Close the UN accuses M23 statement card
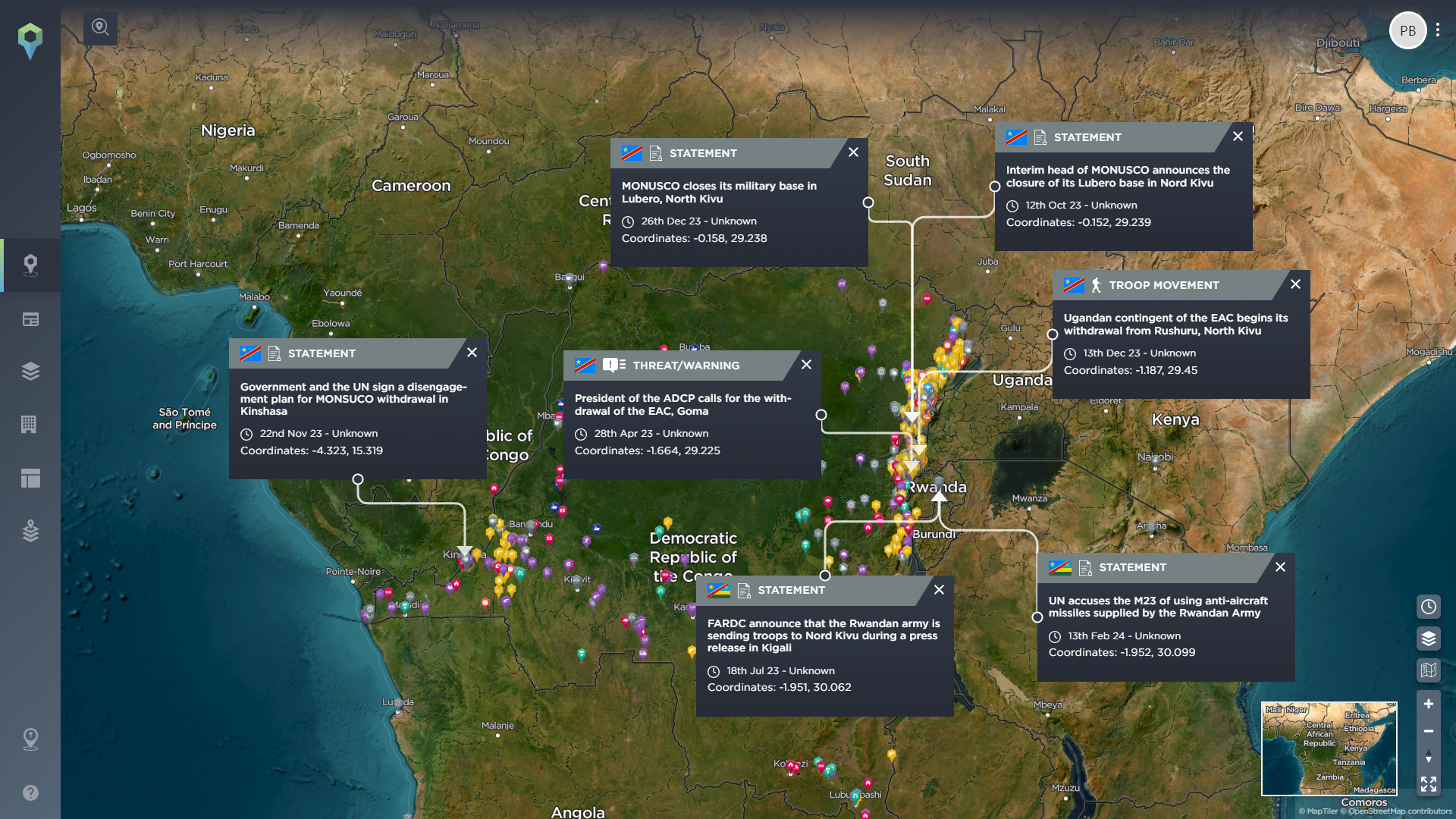Image resolution: width=1456 pixels, height=819 pixels. (x=1280, y=567)
